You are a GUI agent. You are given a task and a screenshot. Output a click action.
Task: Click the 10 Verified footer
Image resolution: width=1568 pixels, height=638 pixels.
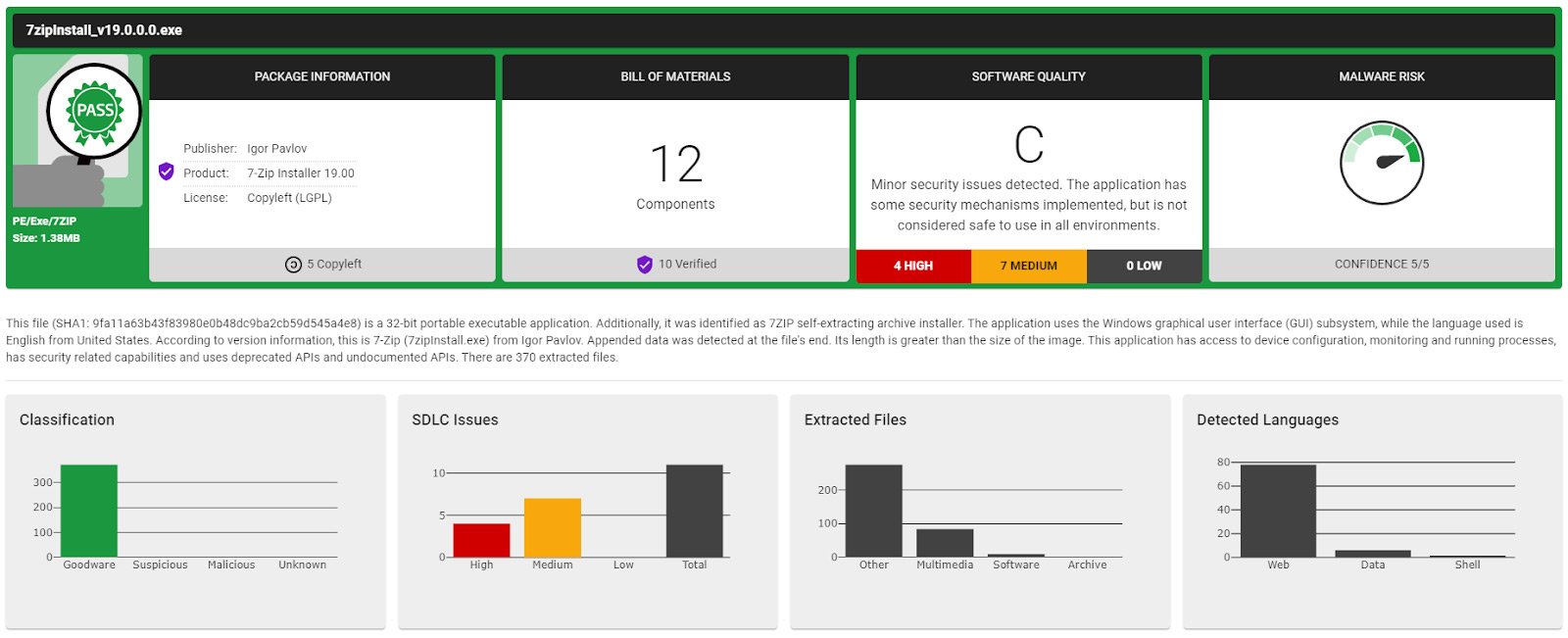675,265
